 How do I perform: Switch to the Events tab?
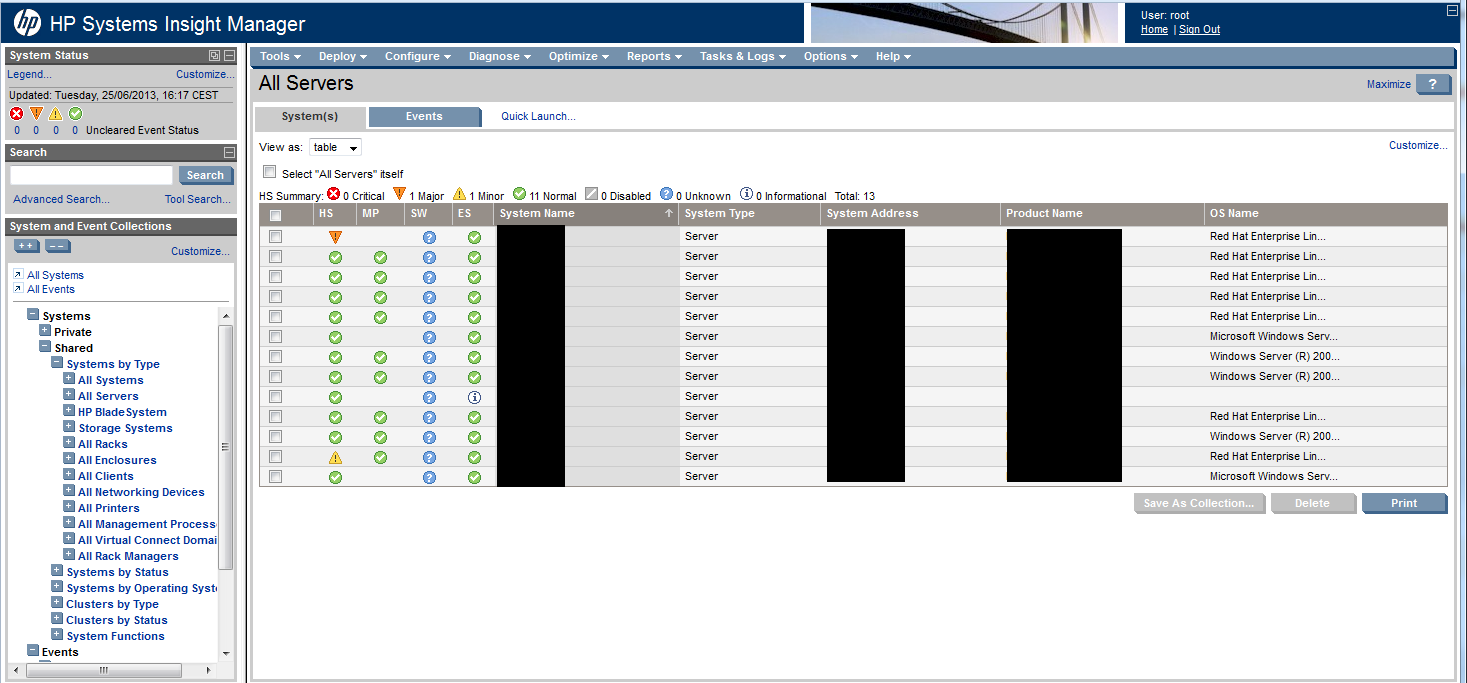[x=424, y=117]
